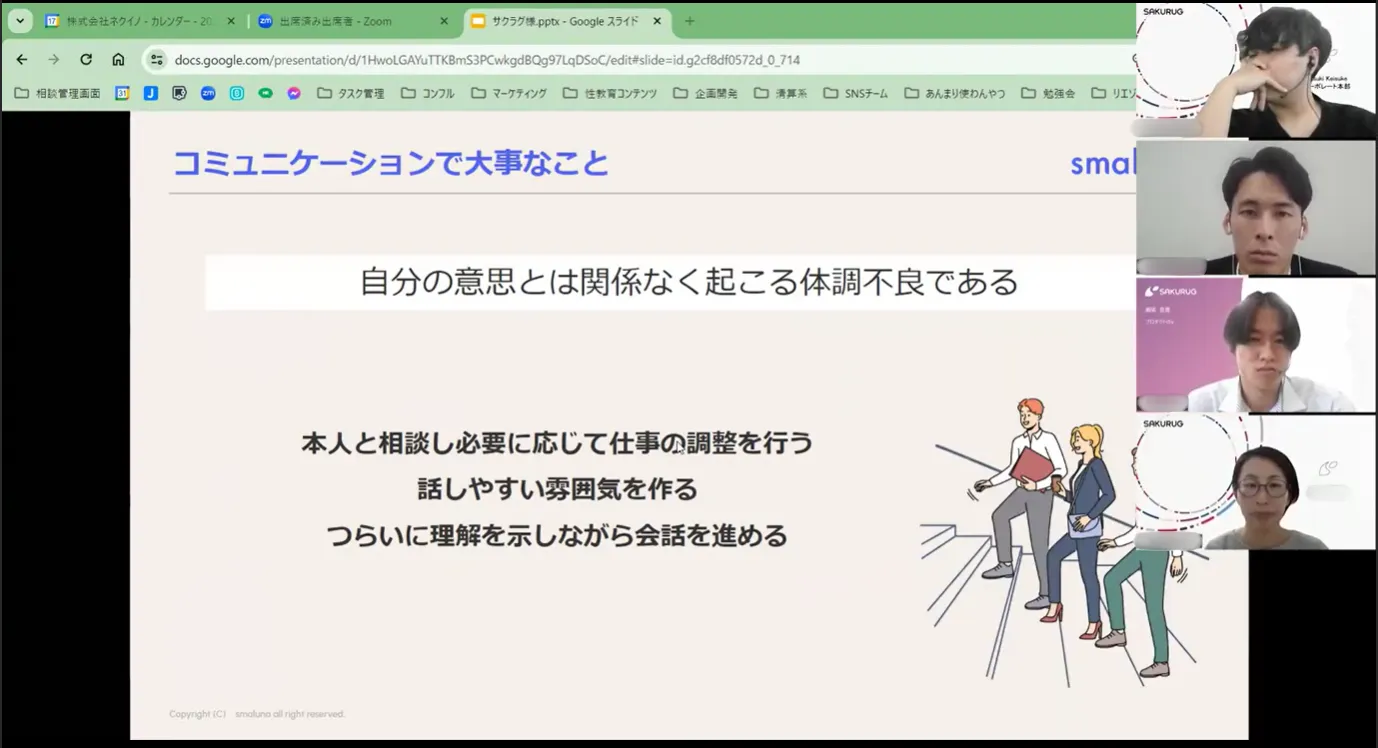Expand the tab search chevron
This screenshot has height=748, width=1378.
(20, 20)
